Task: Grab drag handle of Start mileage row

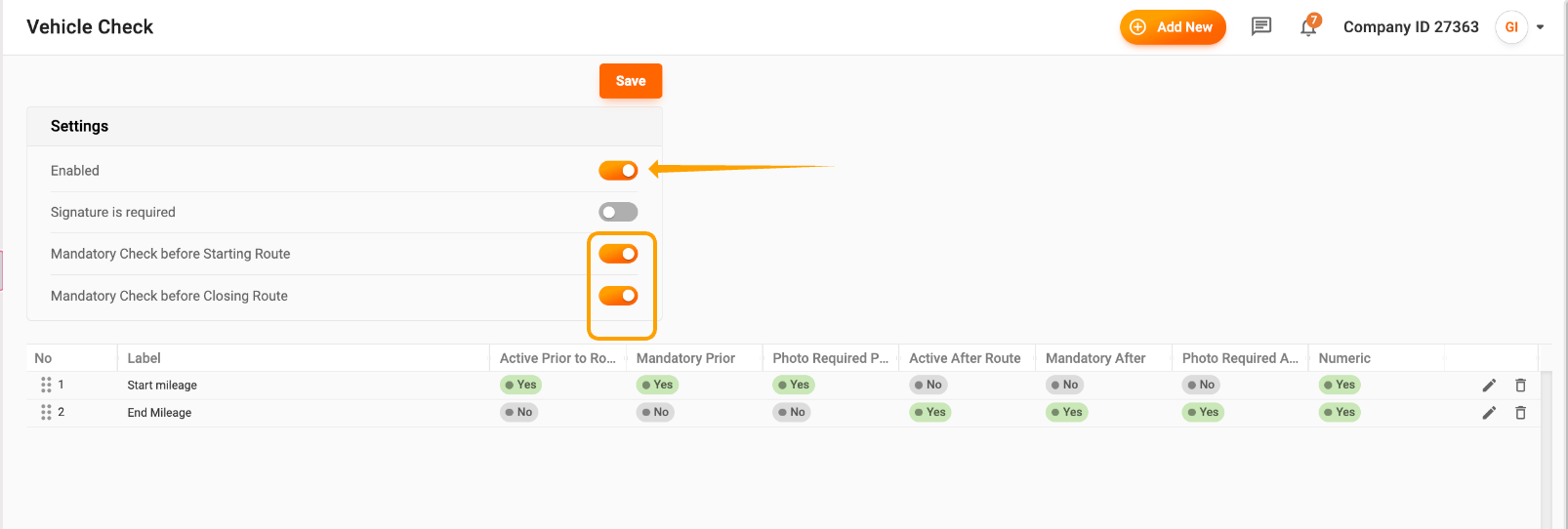Action: click(x=46, y=386)
